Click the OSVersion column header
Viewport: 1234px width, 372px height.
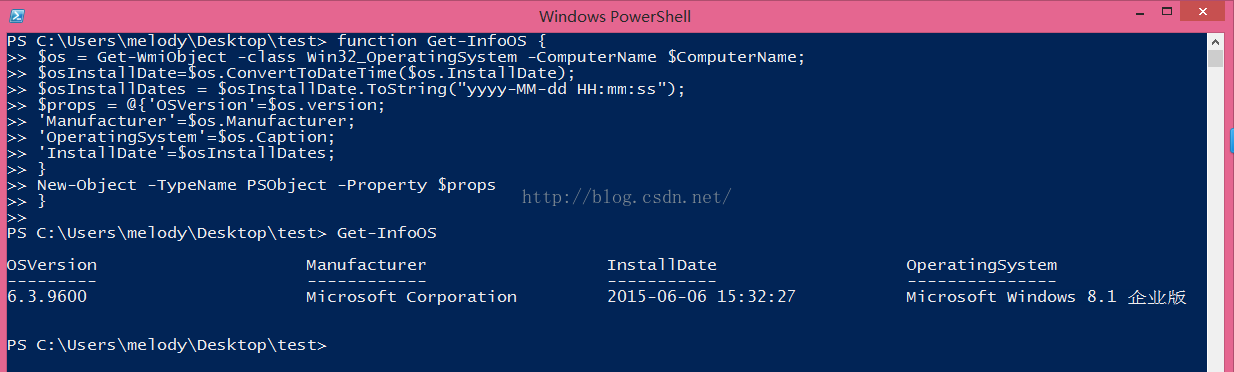pyautogui.click(x=52, y=265)
